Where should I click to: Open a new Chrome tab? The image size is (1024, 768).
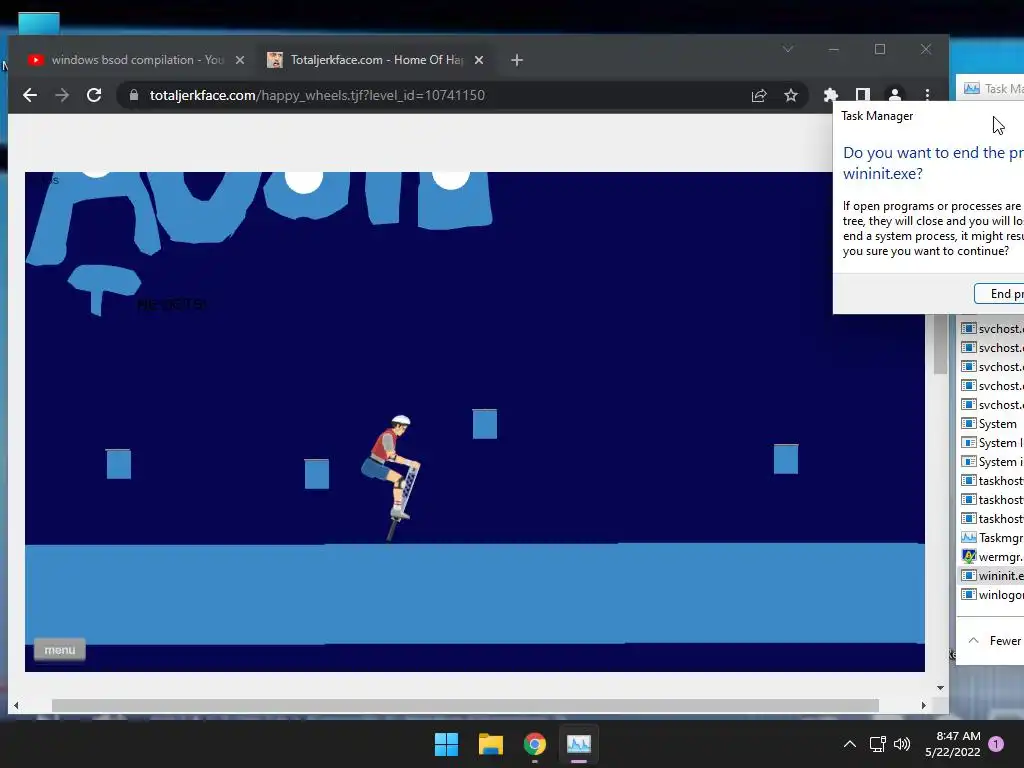(517, 60)
